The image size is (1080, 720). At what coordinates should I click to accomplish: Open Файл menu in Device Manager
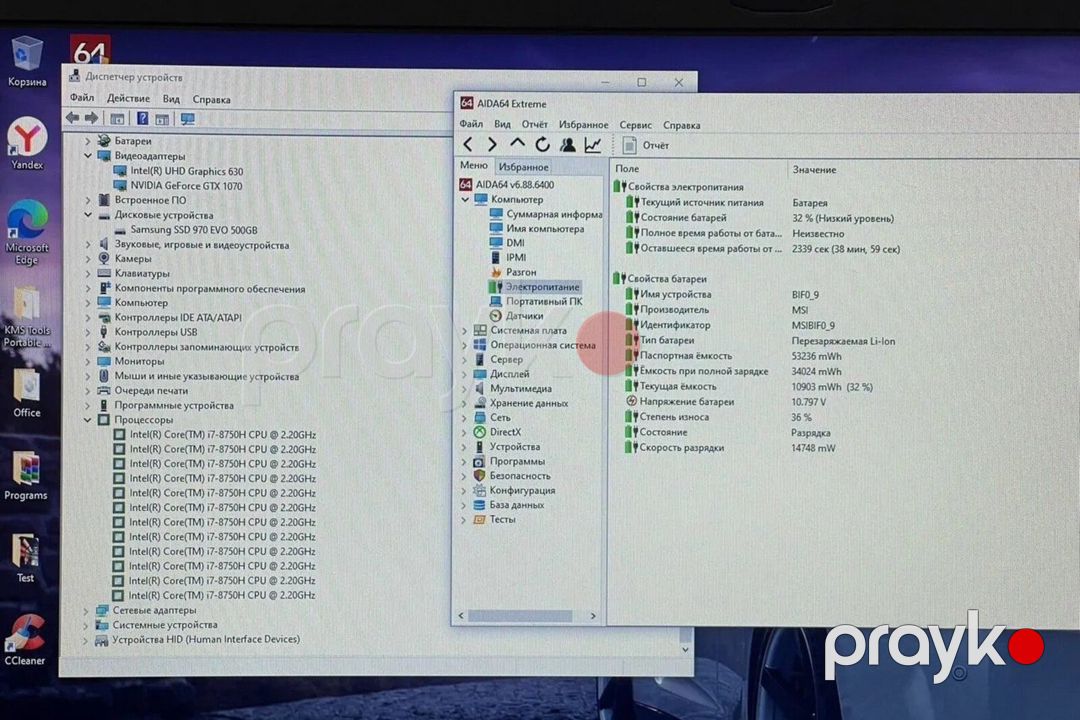point(81,99)
